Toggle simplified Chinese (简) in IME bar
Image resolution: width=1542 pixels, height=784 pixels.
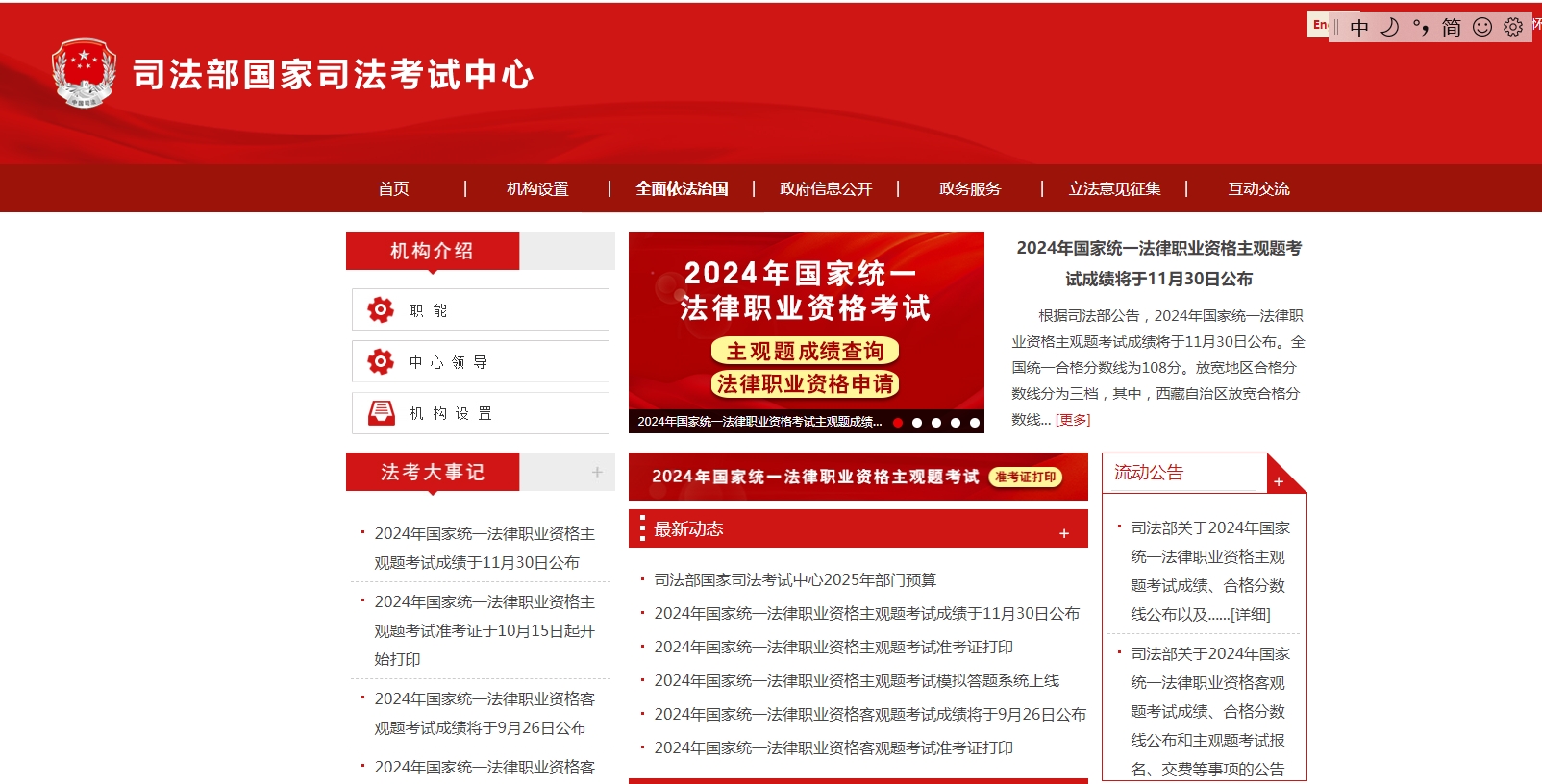point(1451,27)
